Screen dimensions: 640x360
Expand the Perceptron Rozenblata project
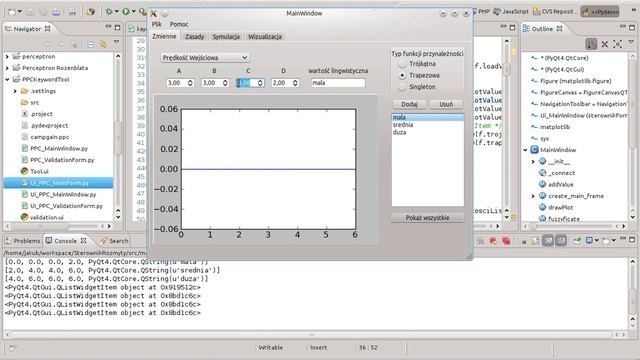(7, 68)
